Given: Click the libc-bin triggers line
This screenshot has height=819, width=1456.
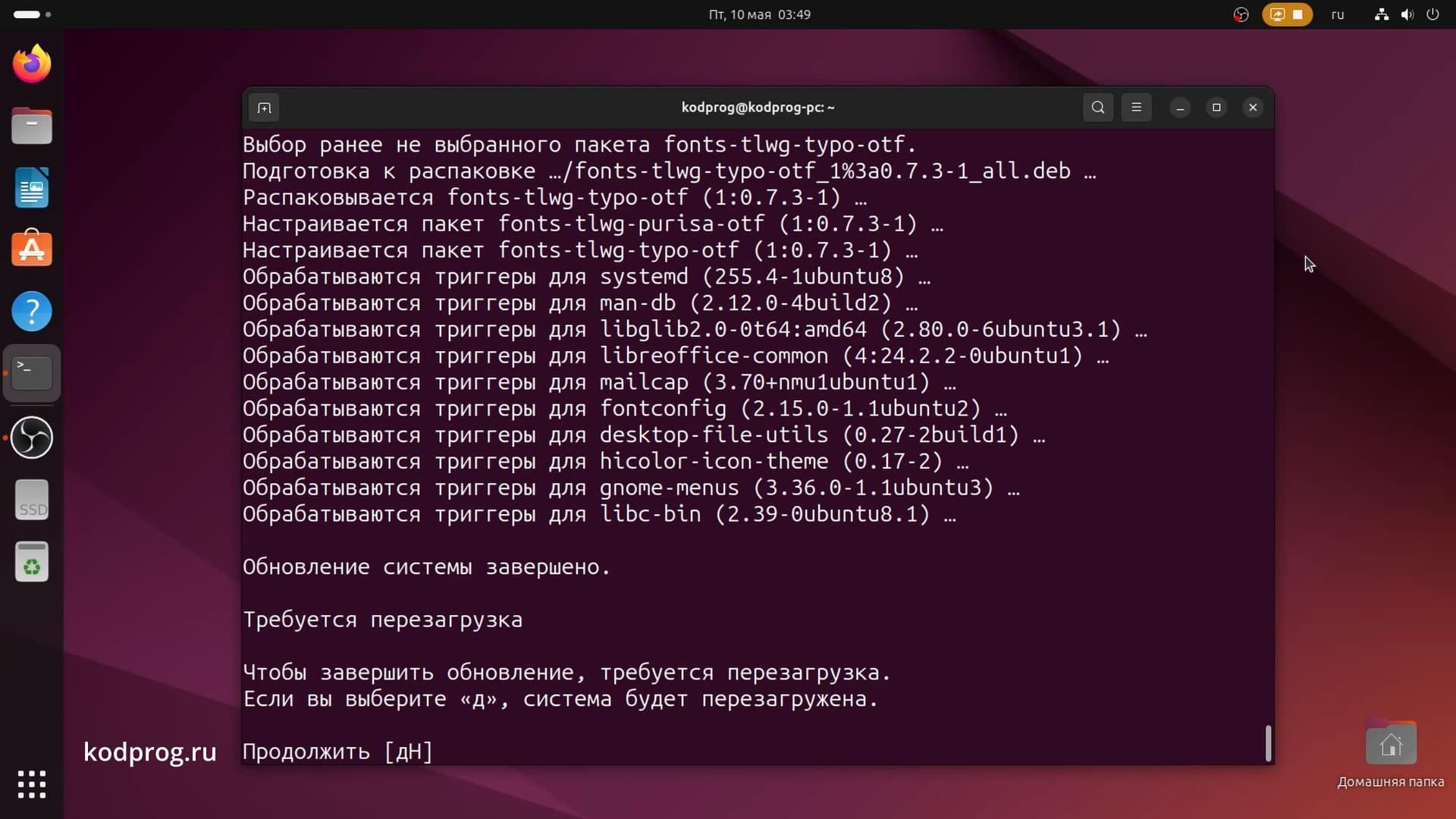Looking at the screenshot, I should coord(599,514).
